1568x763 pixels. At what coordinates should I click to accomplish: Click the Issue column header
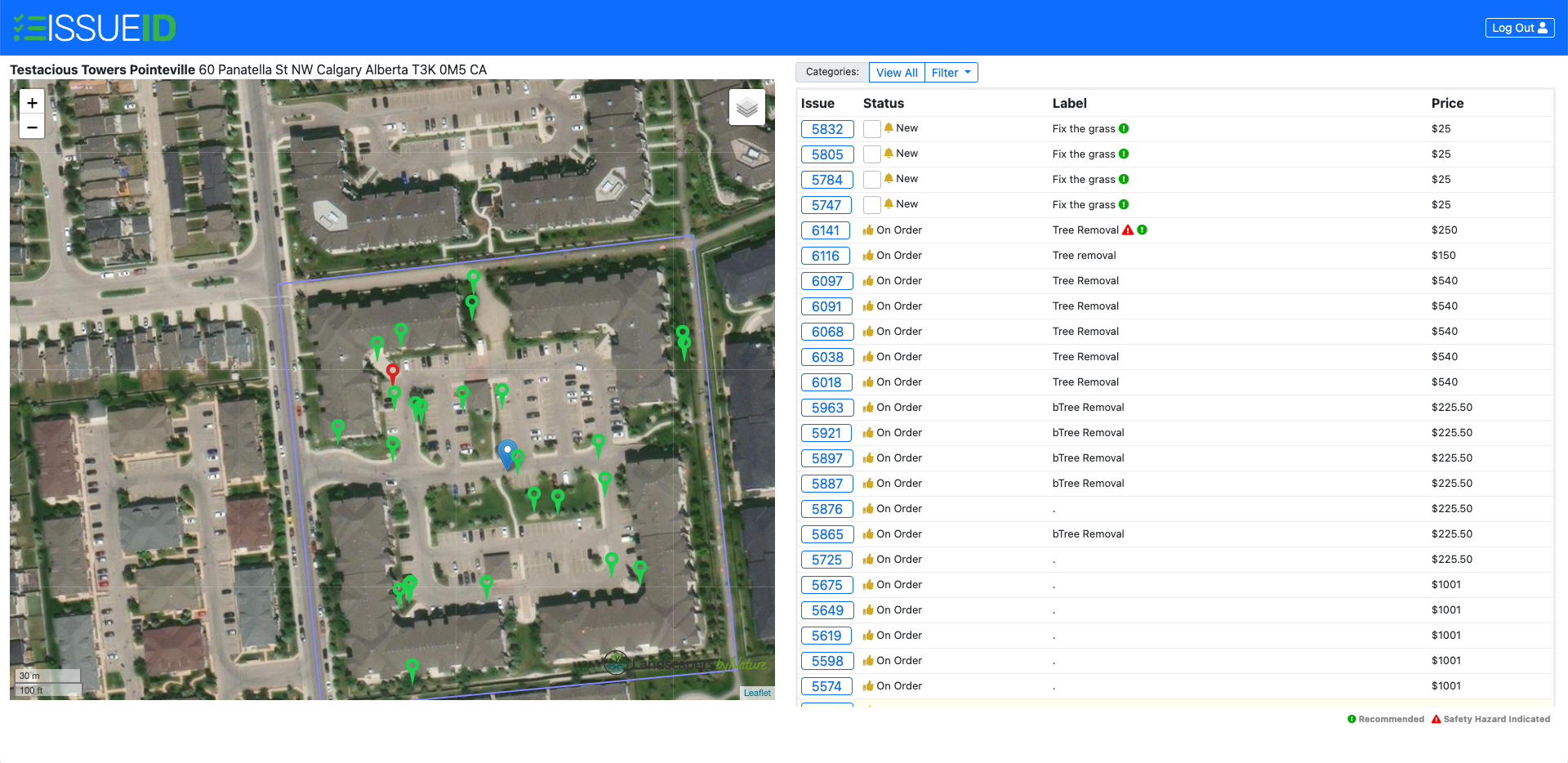coord(817,103)
